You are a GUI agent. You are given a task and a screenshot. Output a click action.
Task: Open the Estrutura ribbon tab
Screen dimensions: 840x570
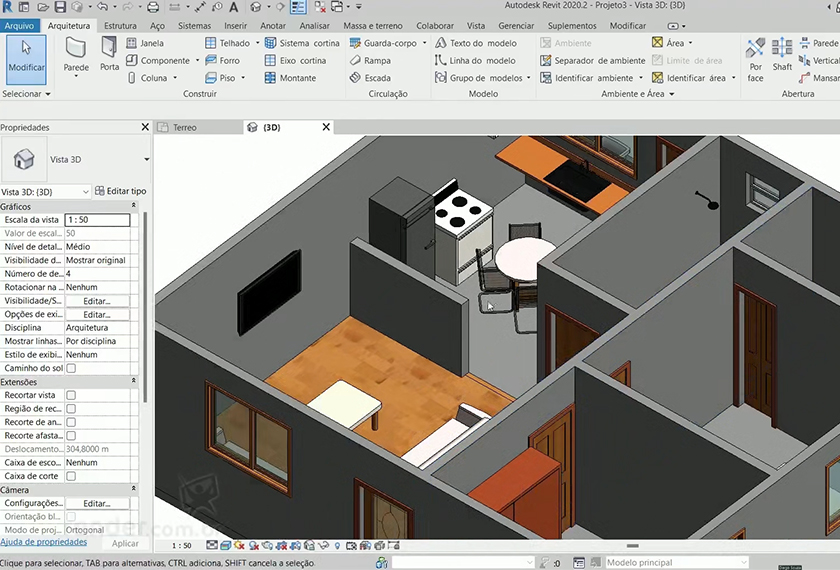tap(120, 25)
